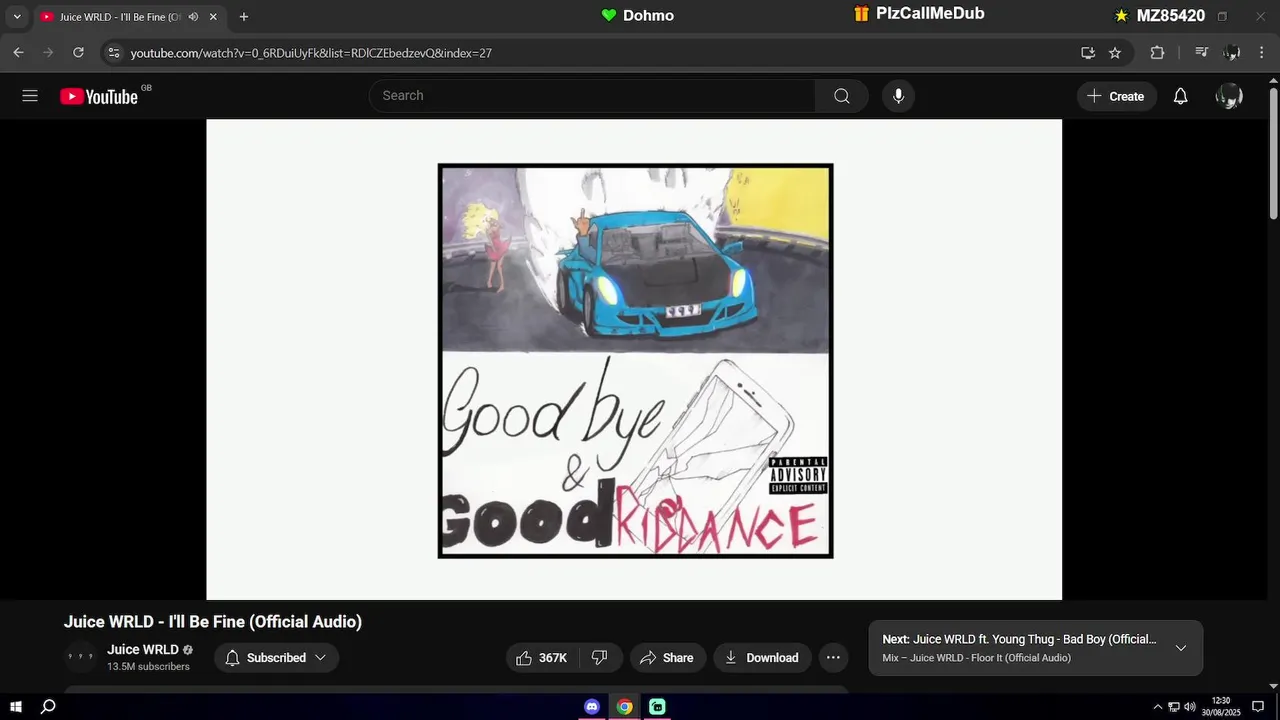This screenshot has width=1280, height=720.
Task: Click the video title text
Action: pos(213,622)
